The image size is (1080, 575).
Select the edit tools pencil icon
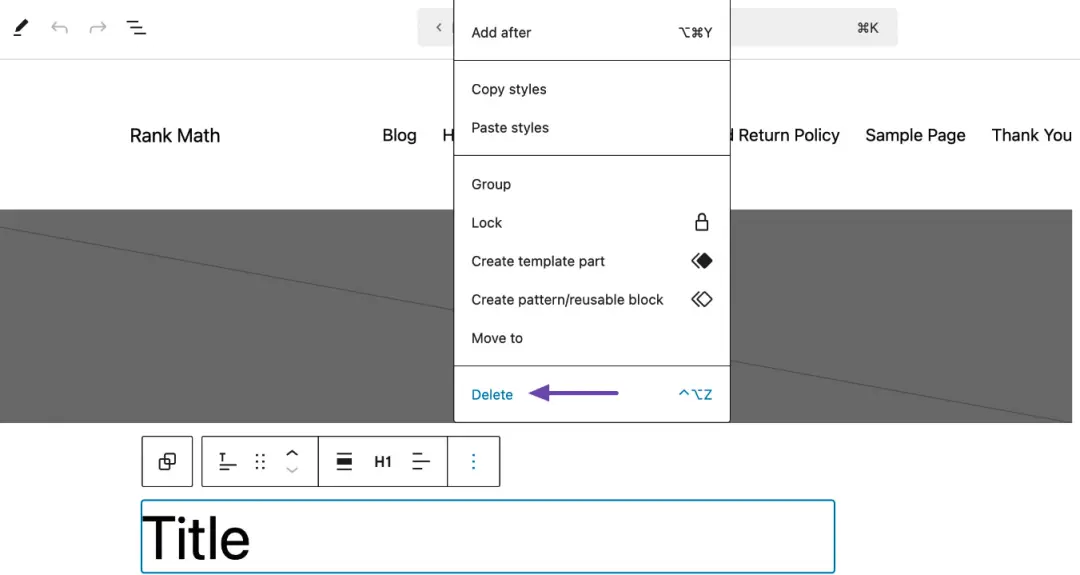click(x=21, y=27)
